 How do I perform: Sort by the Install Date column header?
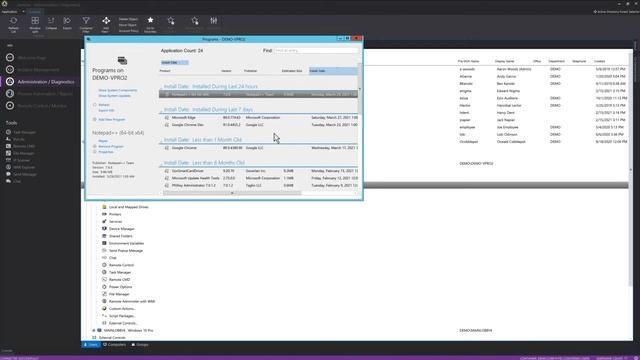click(333, 71)
